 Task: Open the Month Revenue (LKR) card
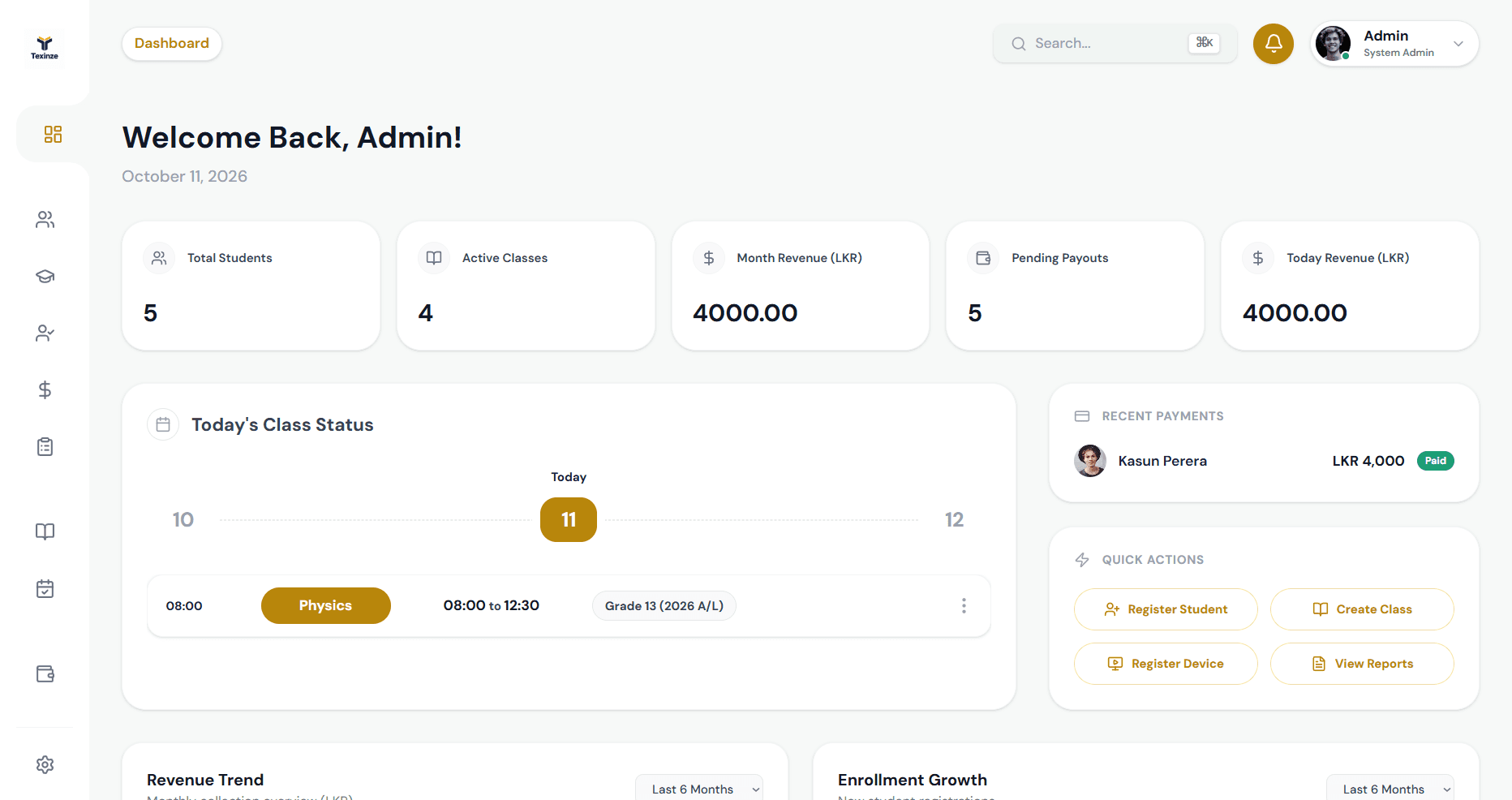(x=801, y=286)
